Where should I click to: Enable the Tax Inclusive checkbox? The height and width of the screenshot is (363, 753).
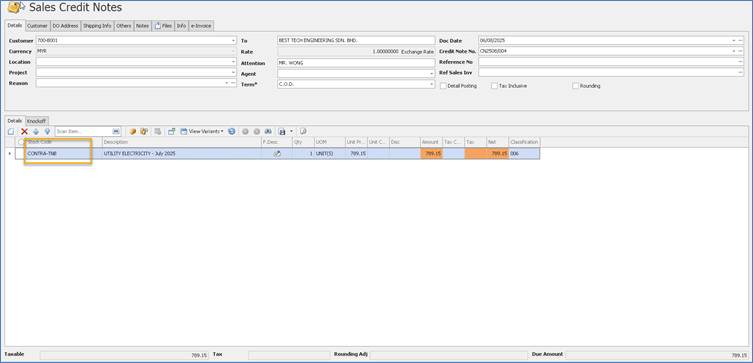(x=494, y=86)
